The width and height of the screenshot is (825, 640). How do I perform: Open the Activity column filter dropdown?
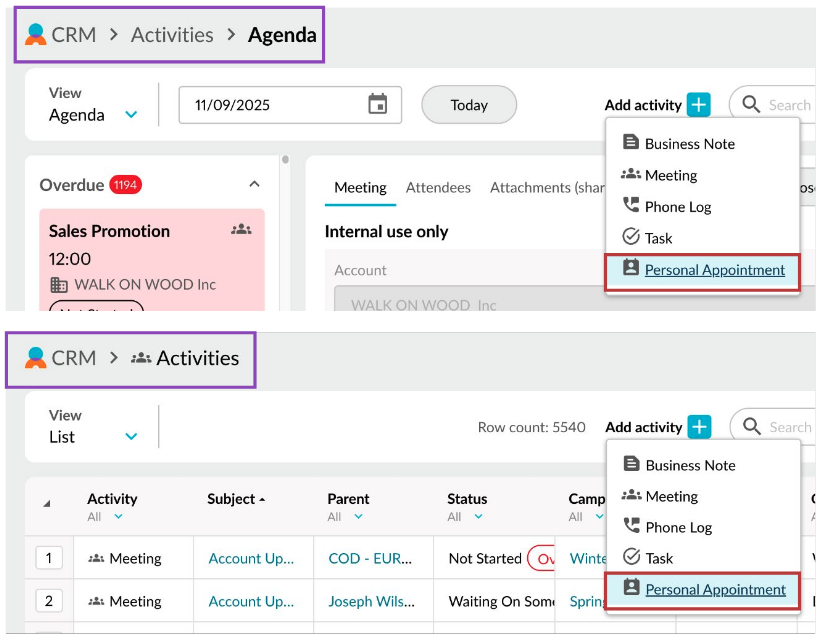point(118,517)
